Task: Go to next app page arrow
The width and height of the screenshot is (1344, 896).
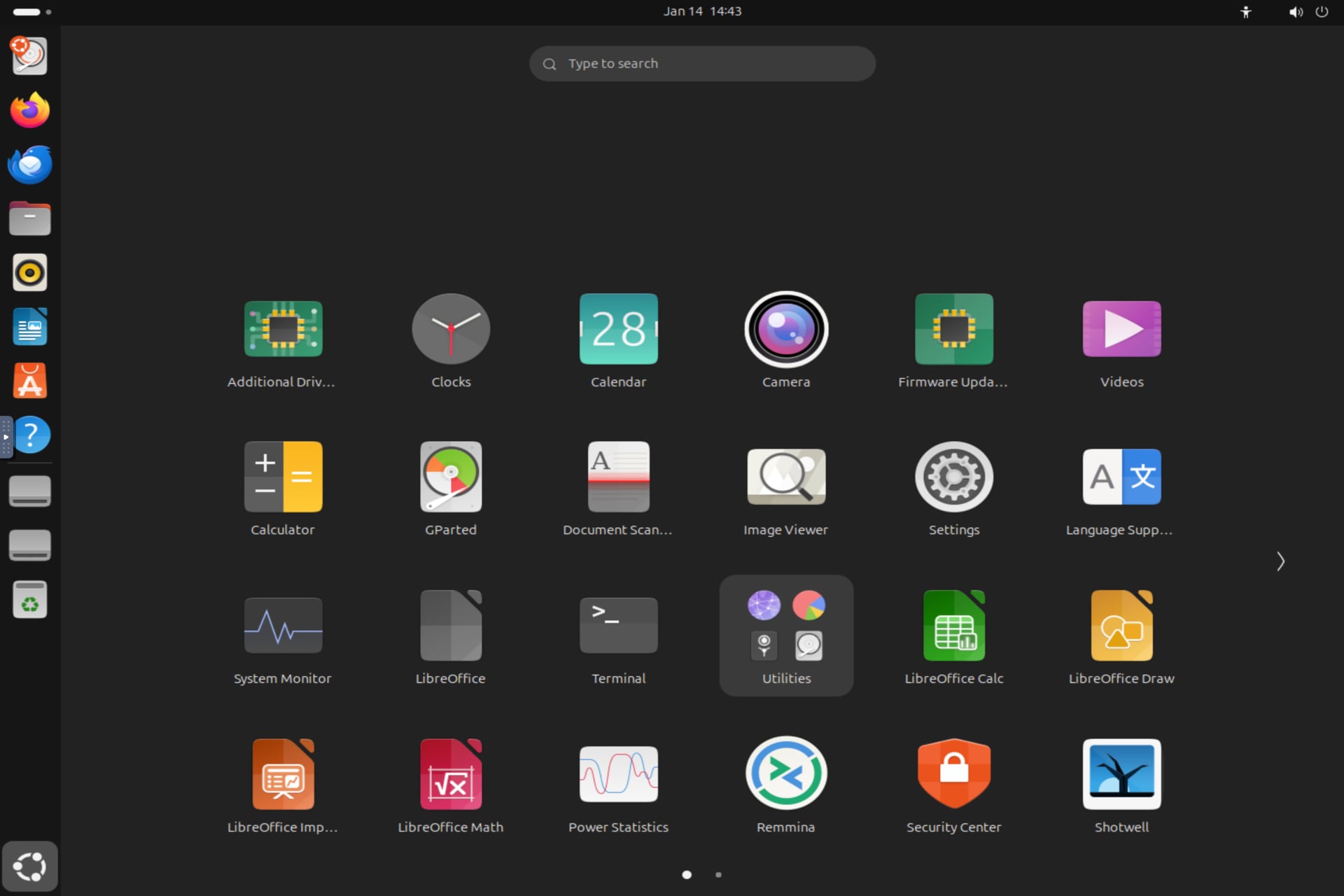Action: click(1280, 561)
